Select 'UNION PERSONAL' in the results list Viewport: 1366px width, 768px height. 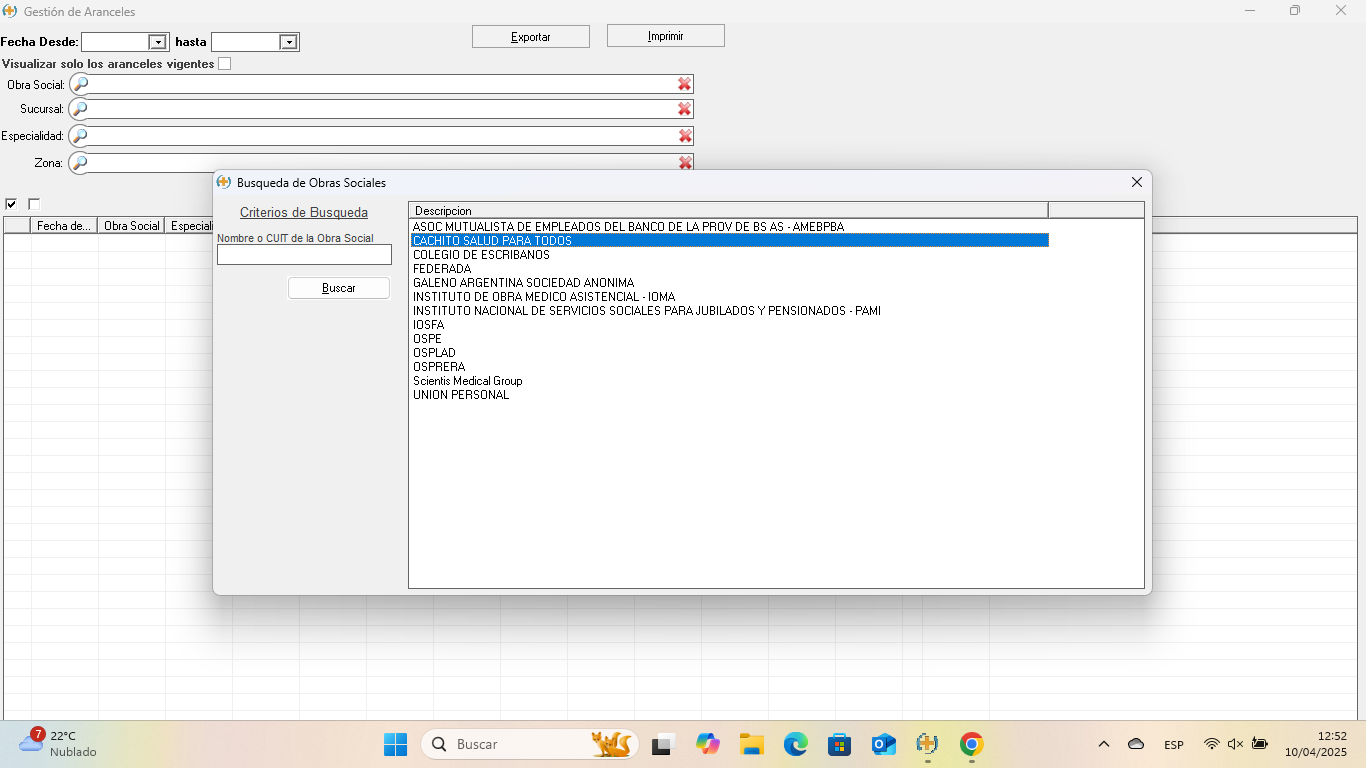(461, 395)
